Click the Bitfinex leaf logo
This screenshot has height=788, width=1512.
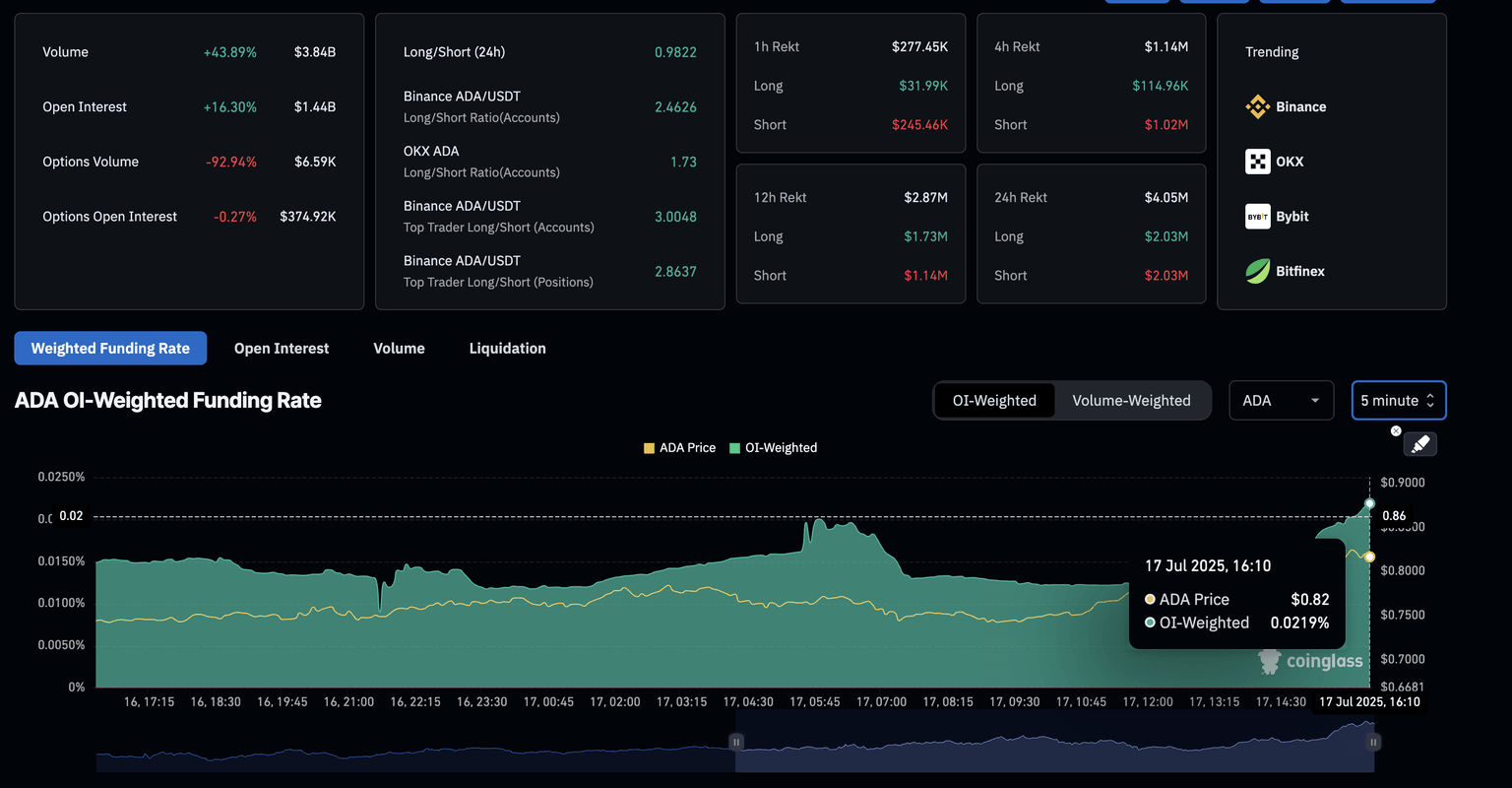tap(1257, 271)
